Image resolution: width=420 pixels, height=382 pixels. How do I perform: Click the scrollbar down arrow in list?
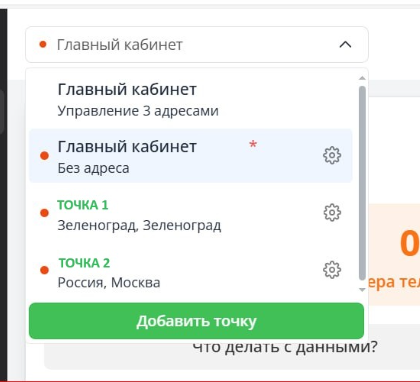coord(362,290)
